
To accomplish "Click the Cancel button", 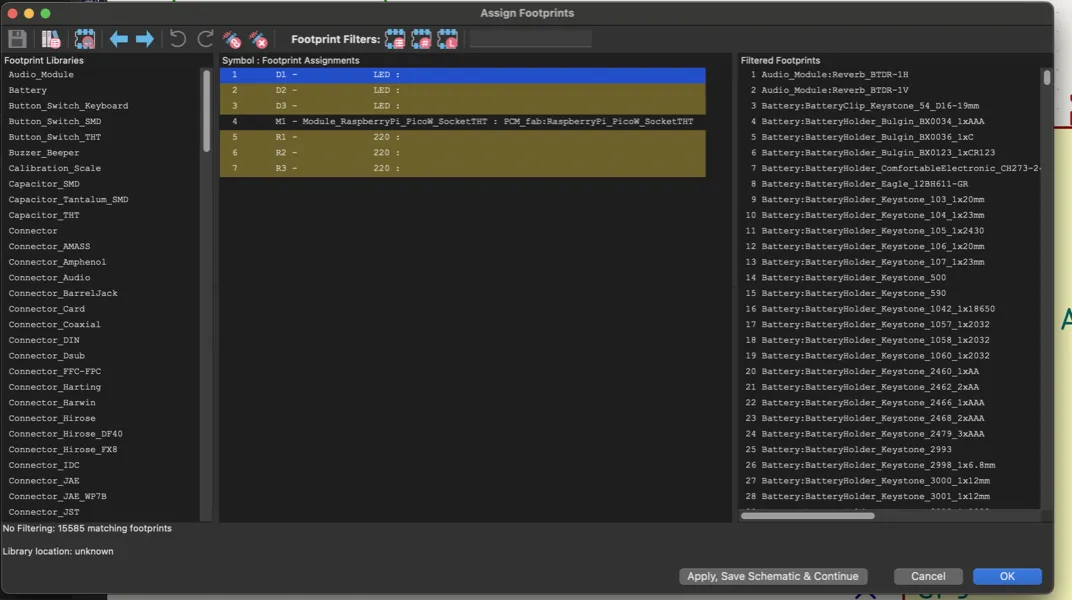I will (928, 576).
